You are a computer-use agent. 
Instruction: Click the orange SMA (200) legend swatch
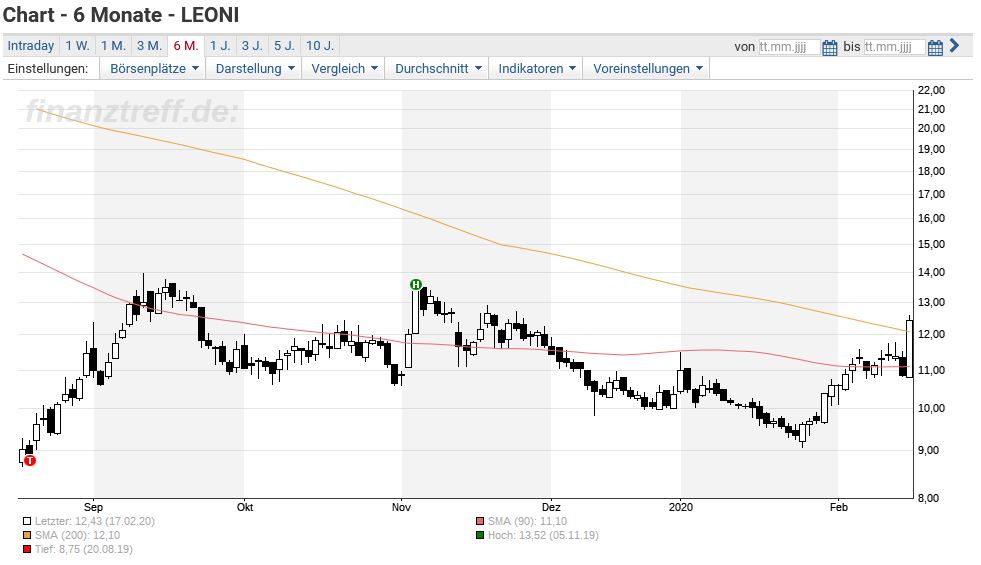[x=27, y=535]
